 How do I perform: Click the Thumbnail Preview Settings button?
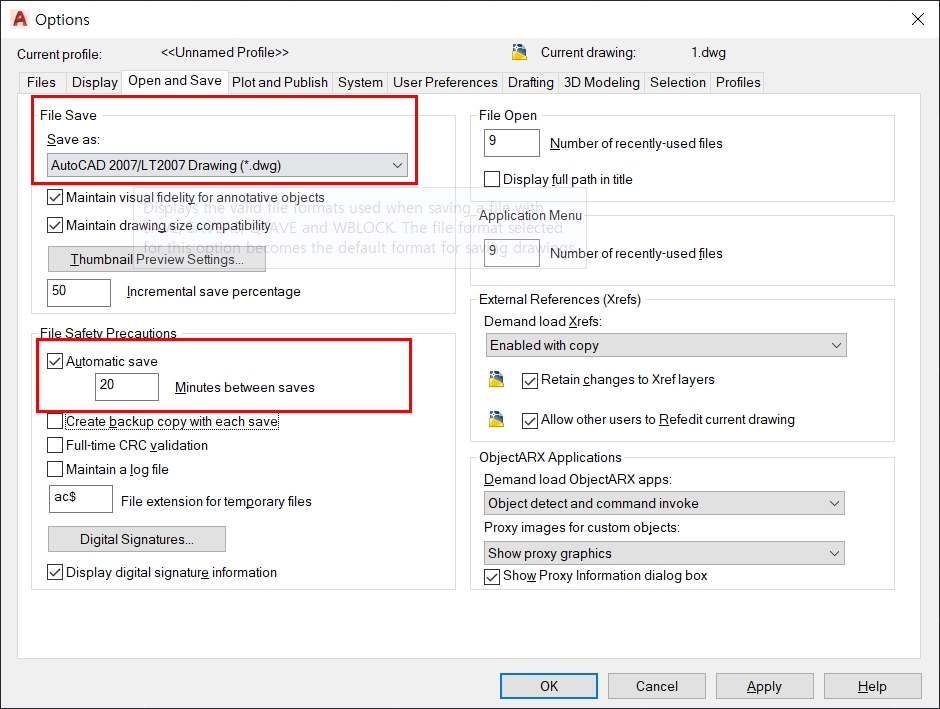(x=156, y=260)
